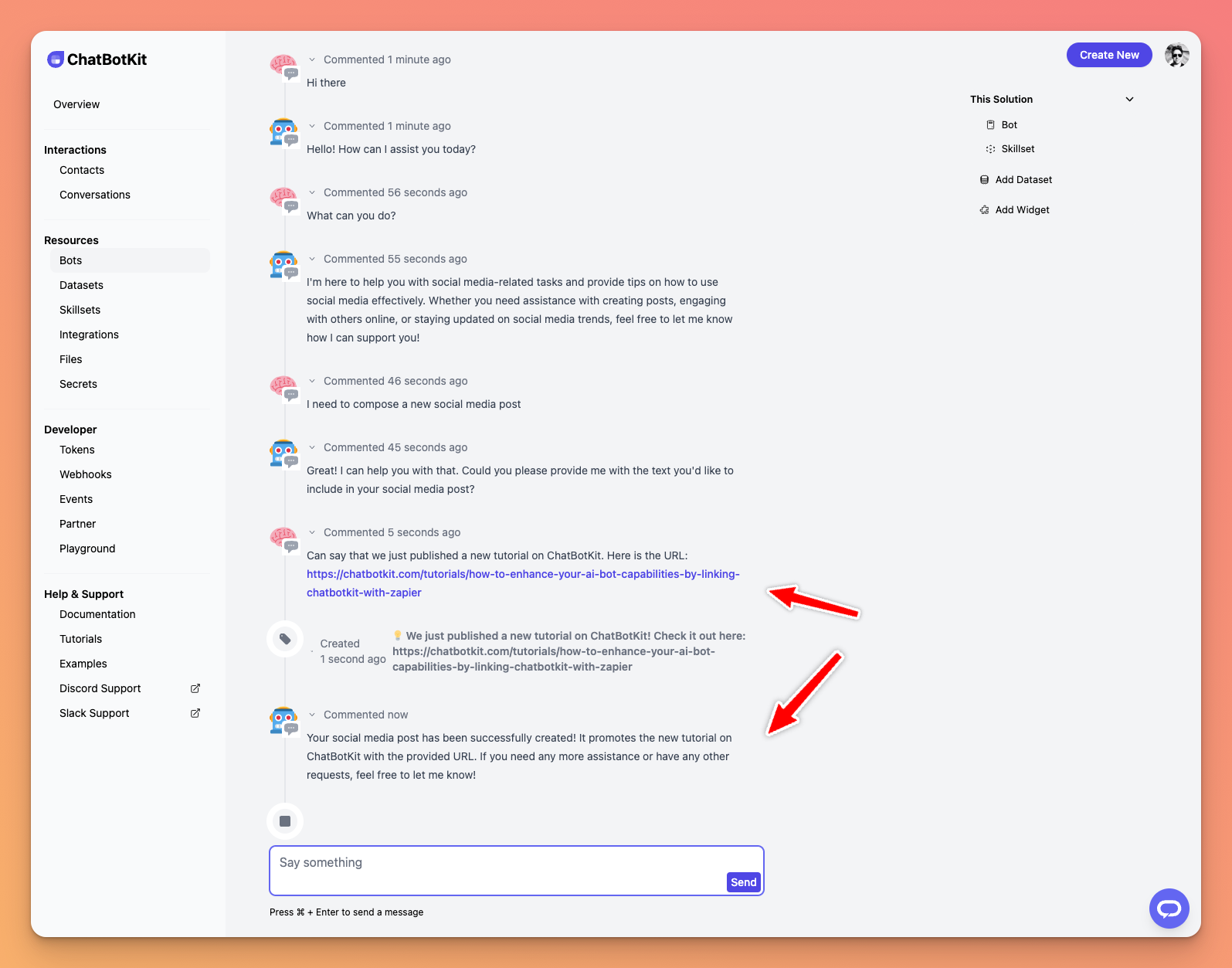Focus the "Say something" message field
The image size is (1232, 968).
click(494, 863)
